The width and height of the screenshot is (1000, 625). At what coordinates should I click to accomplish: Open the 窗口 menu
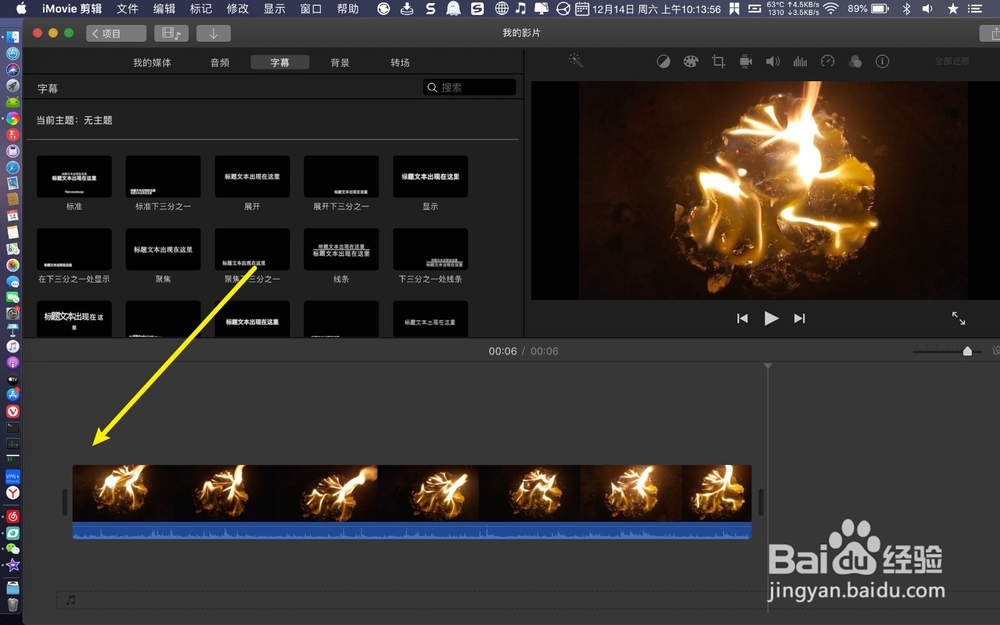pos(311,9)
